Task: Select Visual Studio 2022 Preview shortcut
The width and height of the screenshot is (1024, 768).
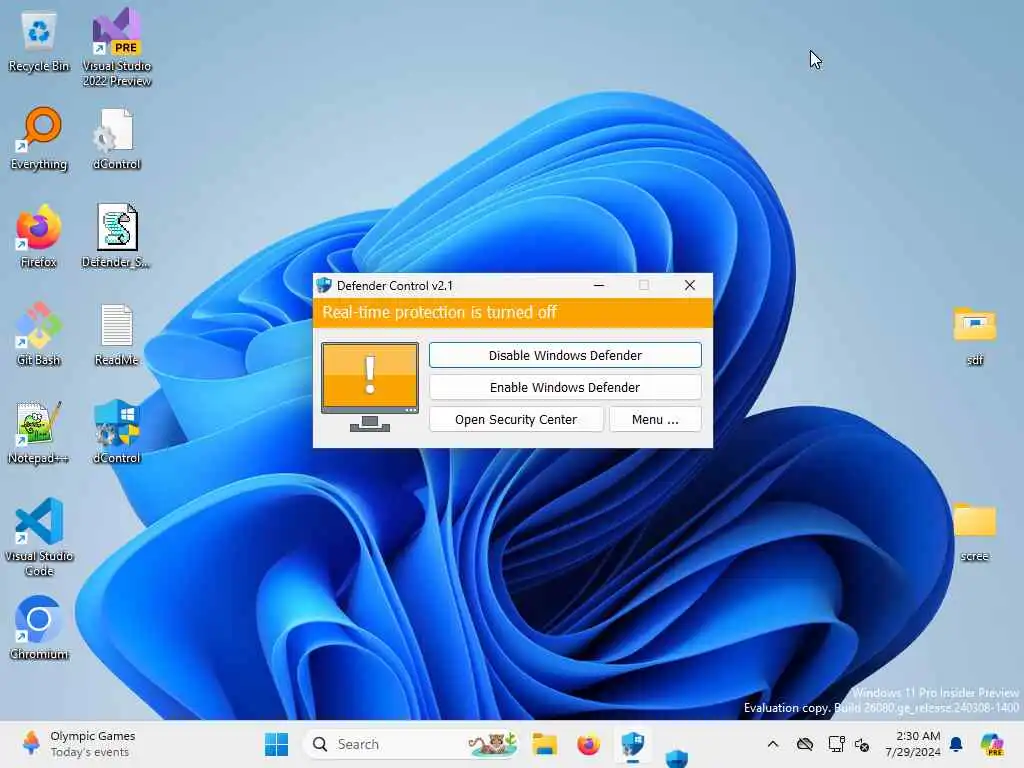Action: click(117, 48)
